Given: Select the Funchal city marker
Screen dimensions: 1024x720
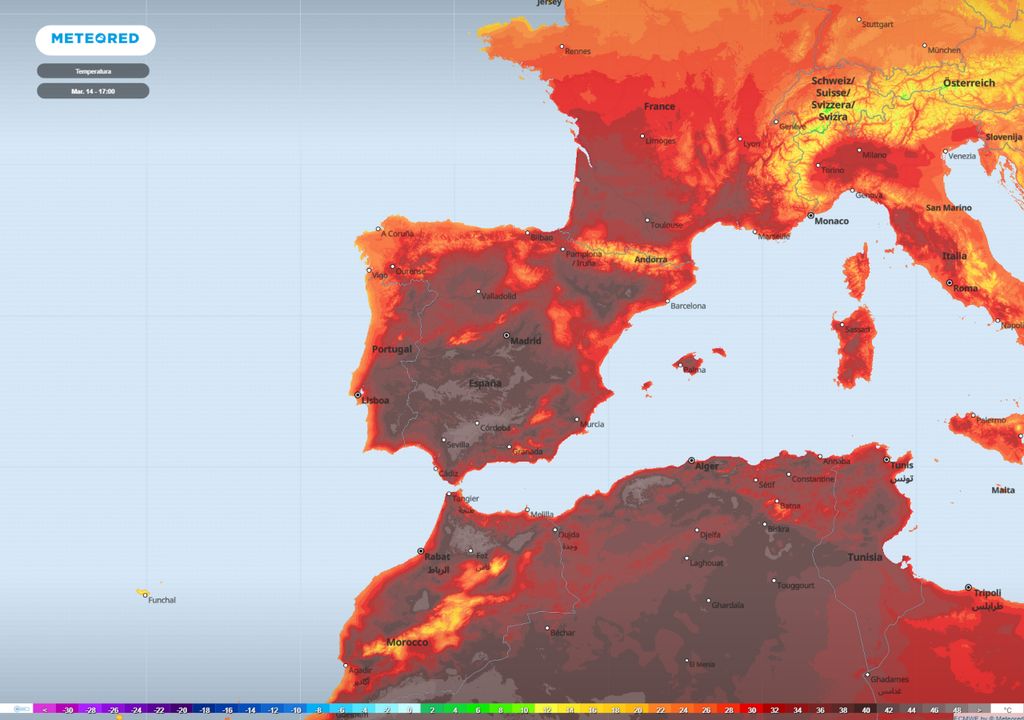Looking at the screenshot, I should [x=145, y=595].
